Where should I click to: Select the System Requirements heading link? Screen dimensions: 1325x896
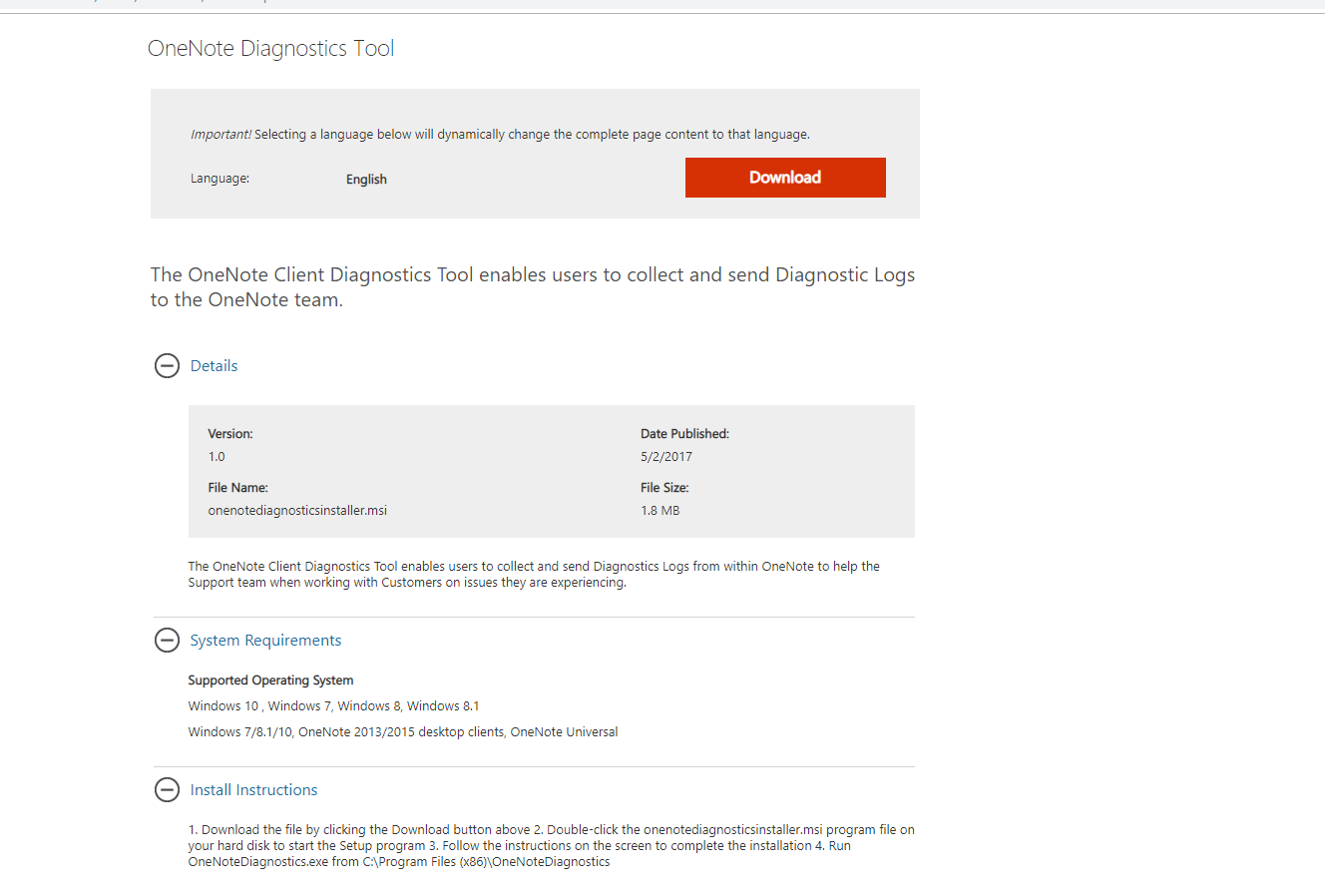point(265,641)
